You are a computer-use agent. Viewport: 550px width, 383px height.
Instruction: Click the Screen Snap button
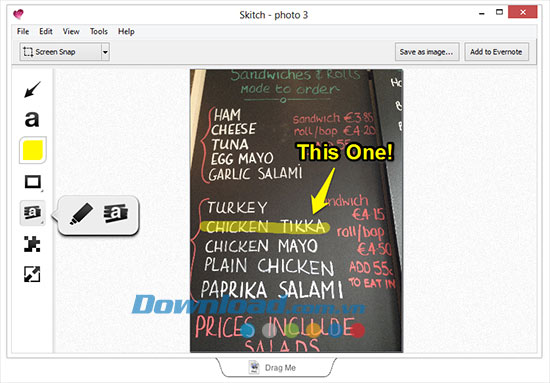coord(60,52)
